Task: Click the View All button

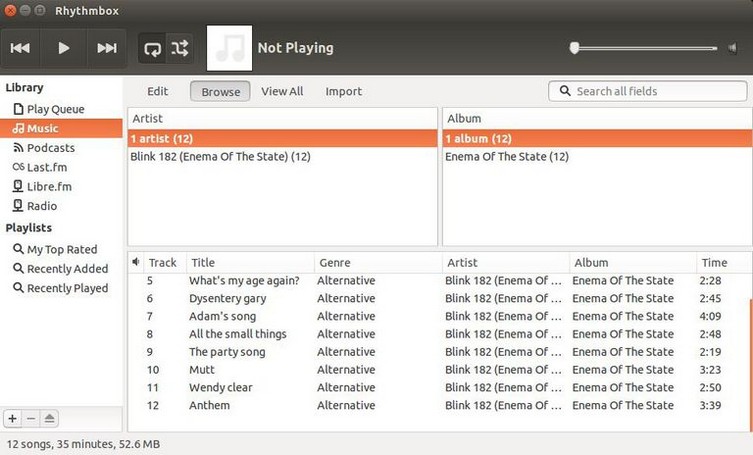Action: pyautogui.click(x=282, y=91)
